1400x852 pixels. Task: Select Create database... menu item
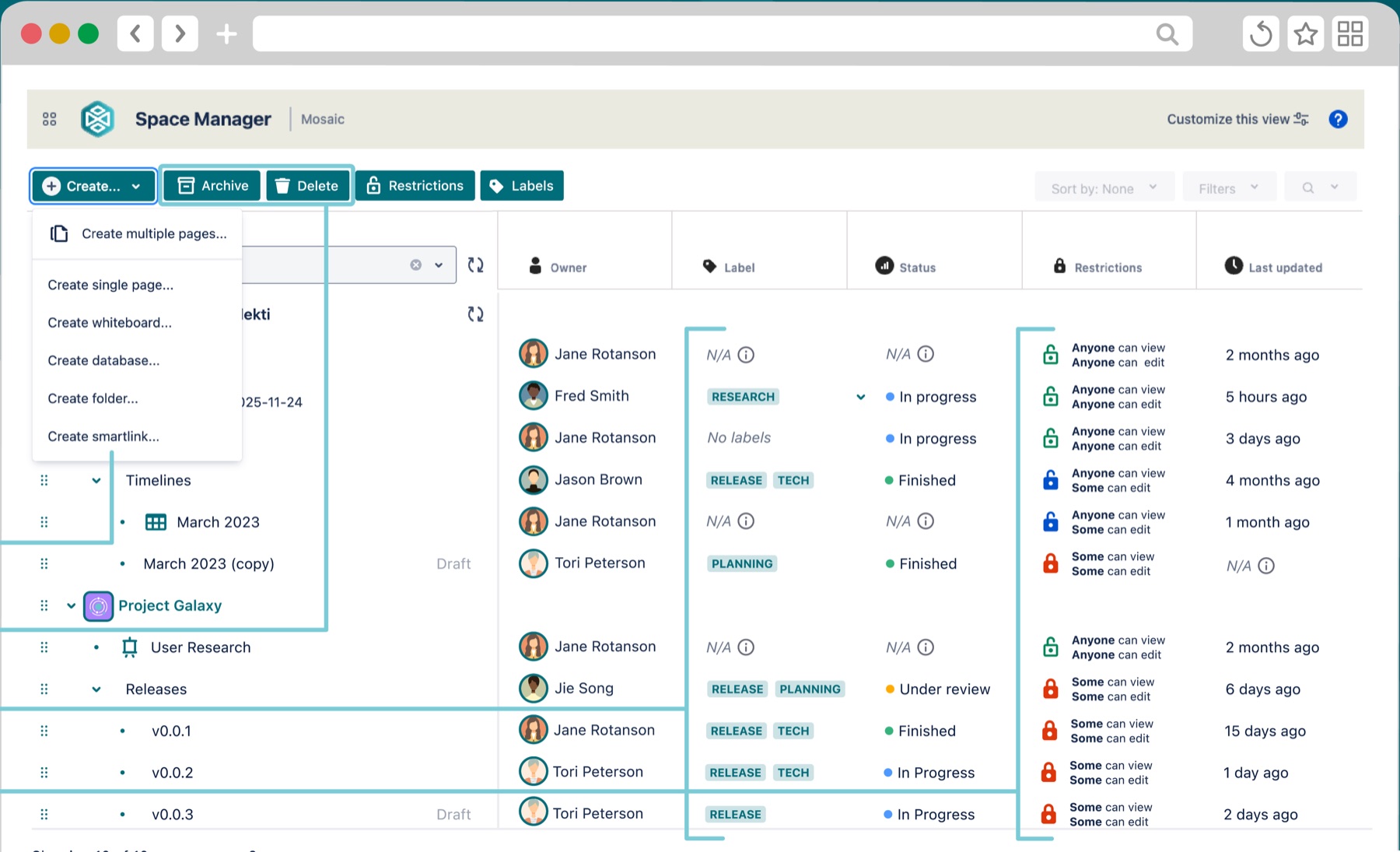pos(103,361)
